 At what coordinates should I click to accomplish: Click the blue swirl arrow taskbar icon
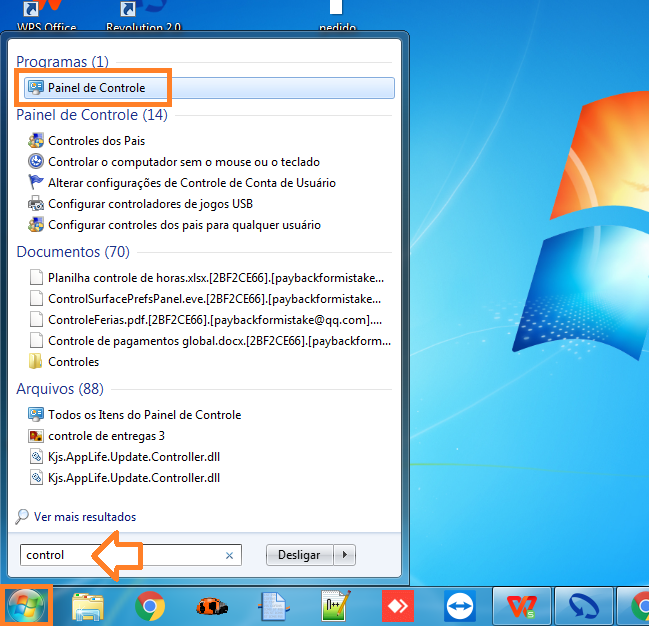tap(584, 606)
